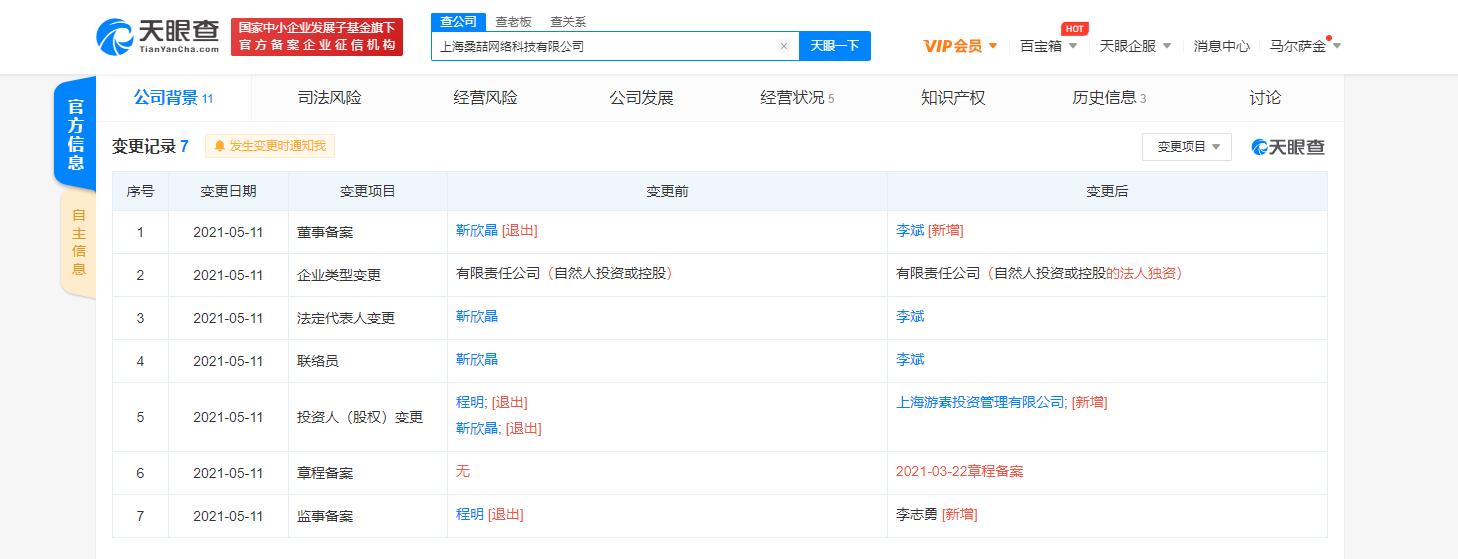Select the 查公司 search tab

tap(459, 22)
